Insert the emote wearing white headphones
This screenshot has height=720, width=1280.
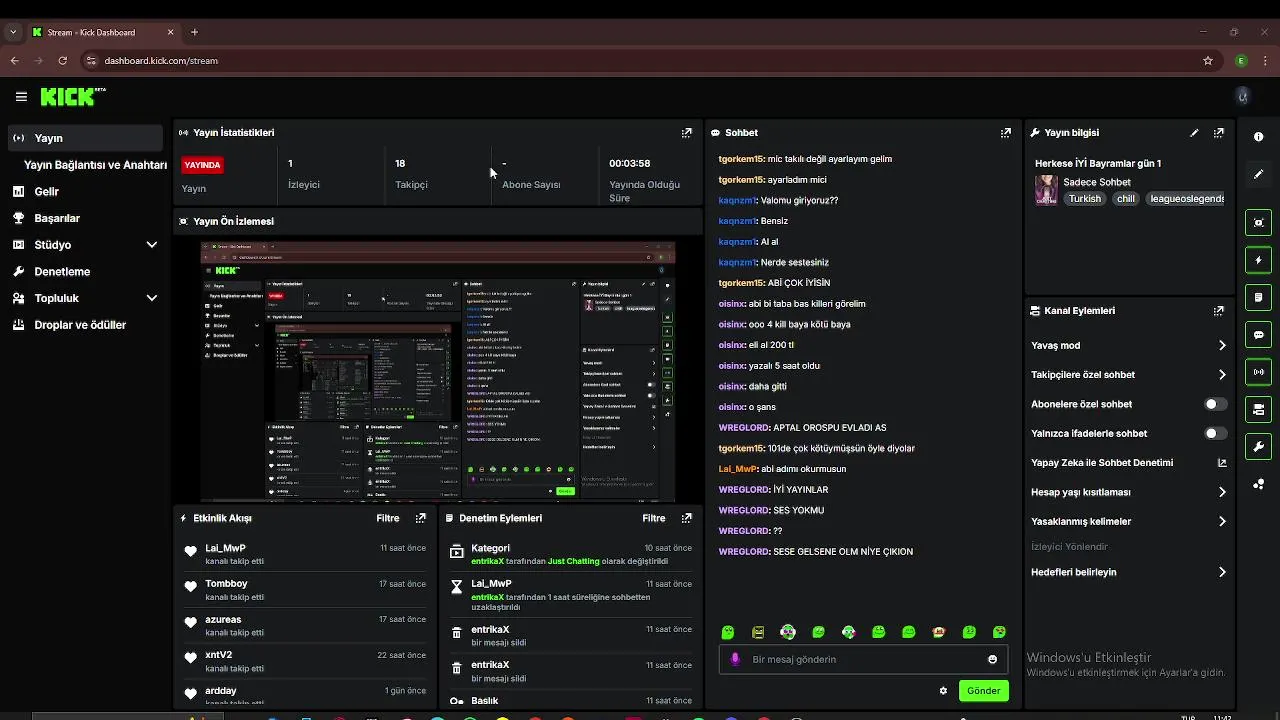click(x=788, y=632)
